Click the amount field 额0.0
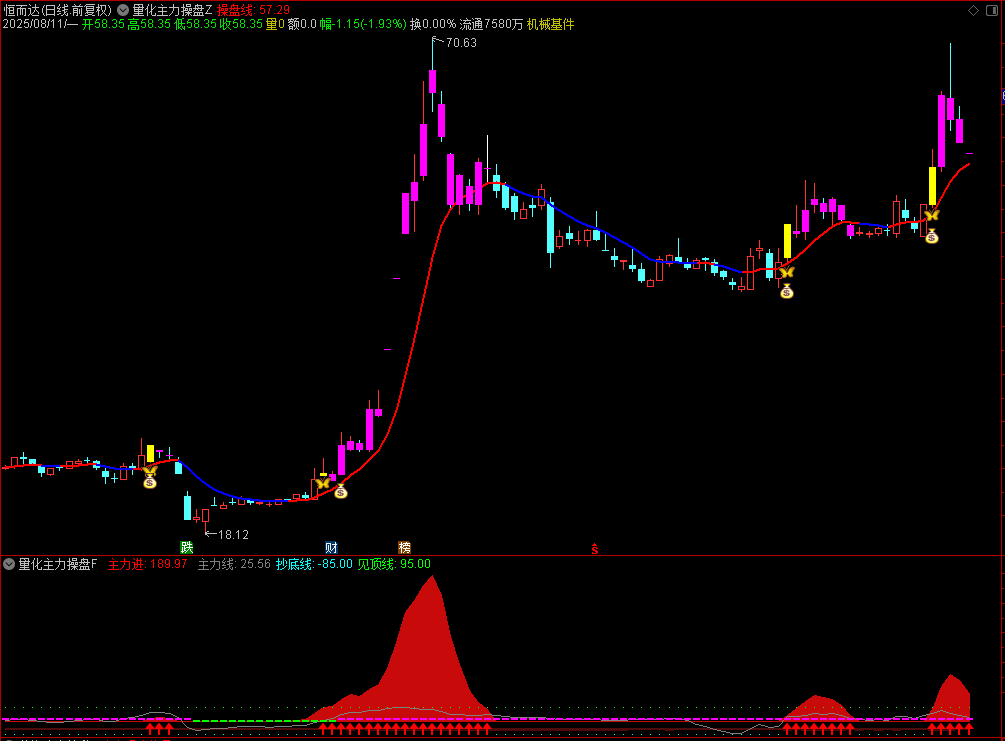 click(302, 24)
